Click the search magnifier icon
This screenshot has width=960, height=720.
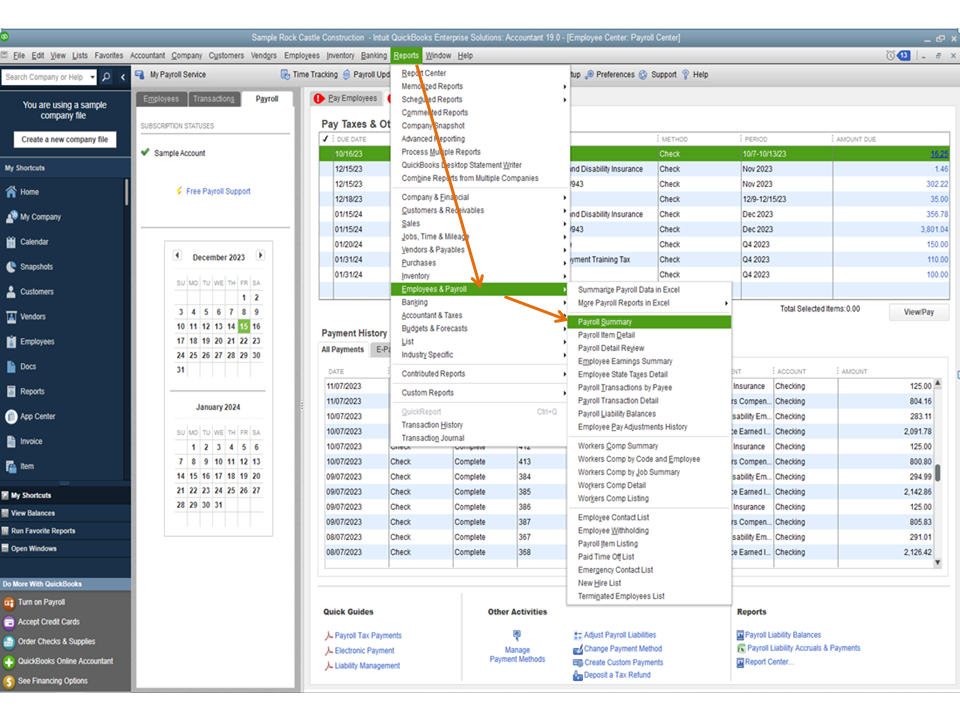click(106, 77)
